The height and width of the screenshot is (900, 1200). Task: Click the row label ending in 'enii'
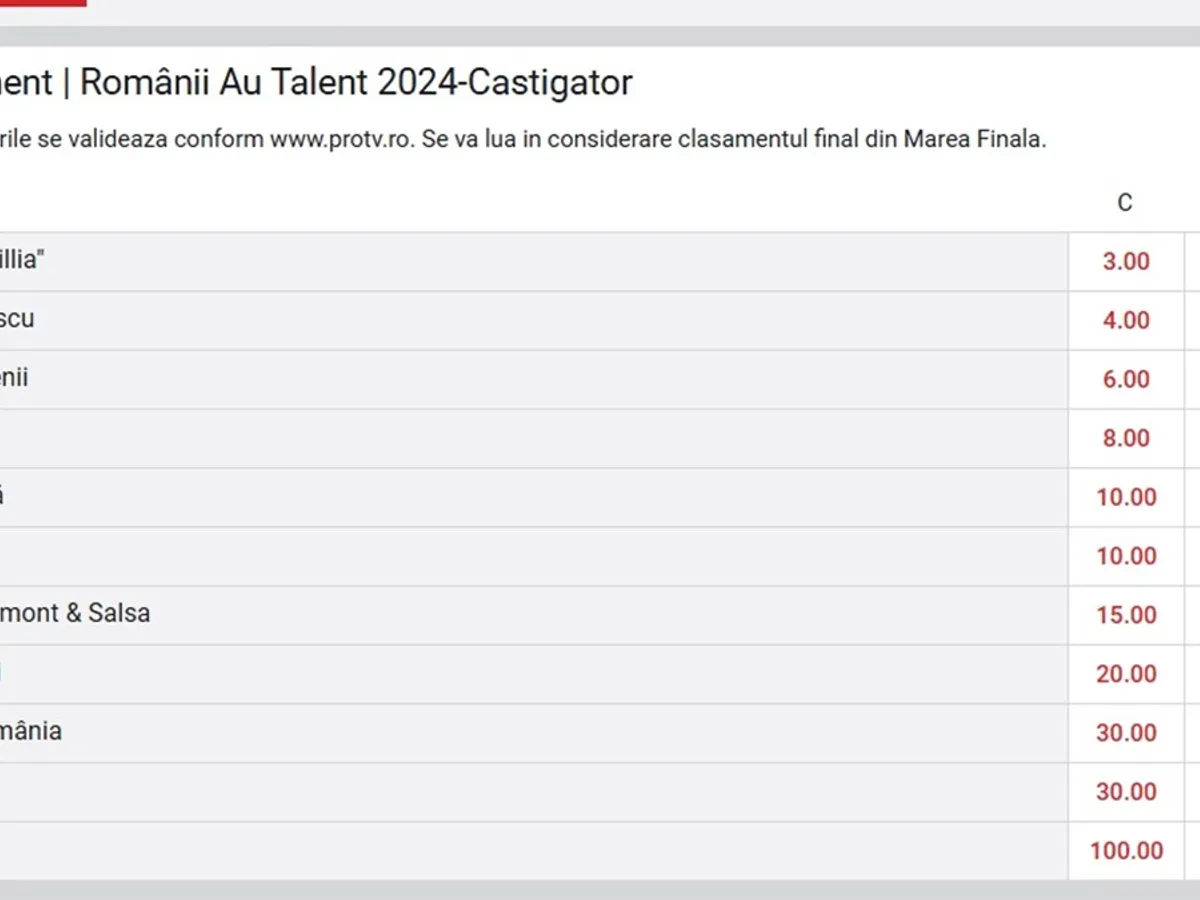(14, 378)
